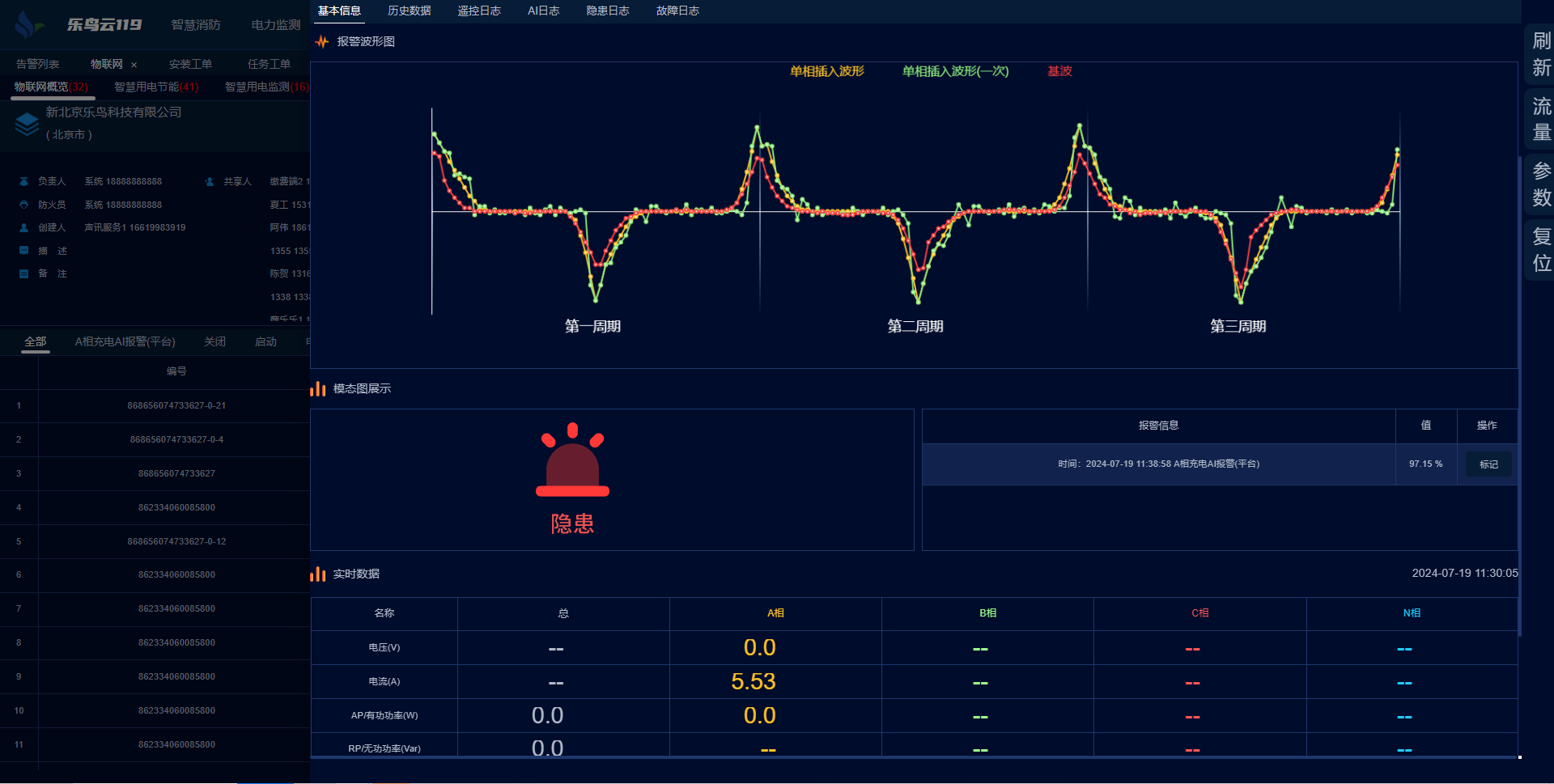
Task: Switch to the 历史数据 tab
Action: click(x=409, y=11)
